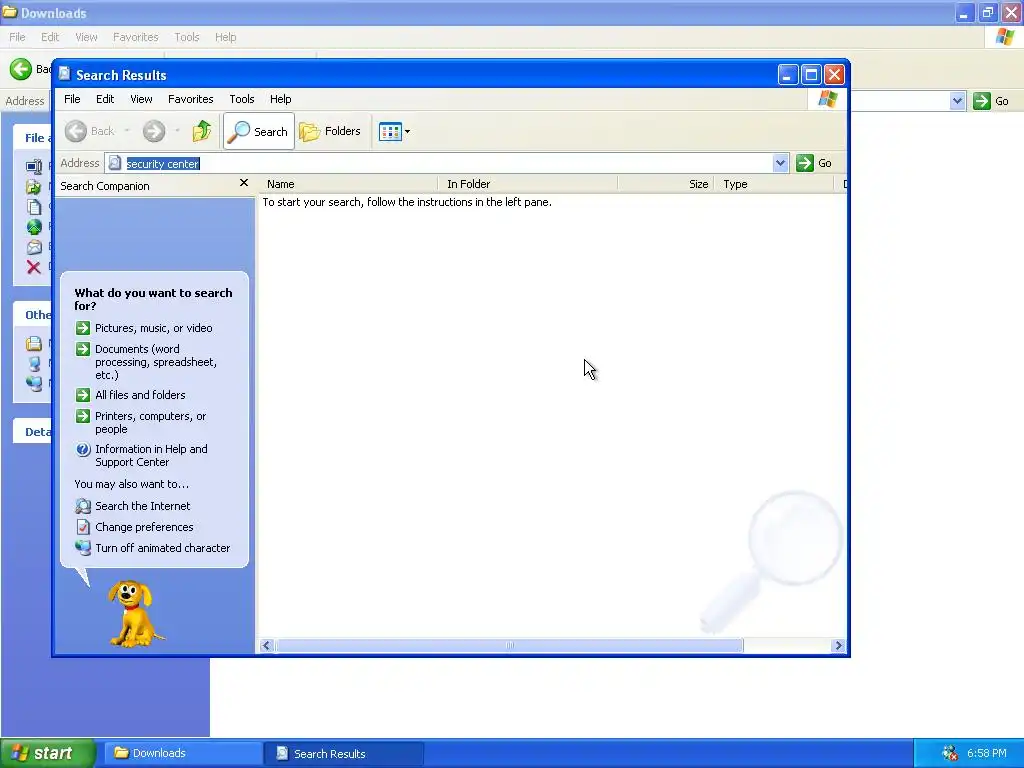
Task: Click green arrow beside Pictures, music, or video
Action: (83, 328)
